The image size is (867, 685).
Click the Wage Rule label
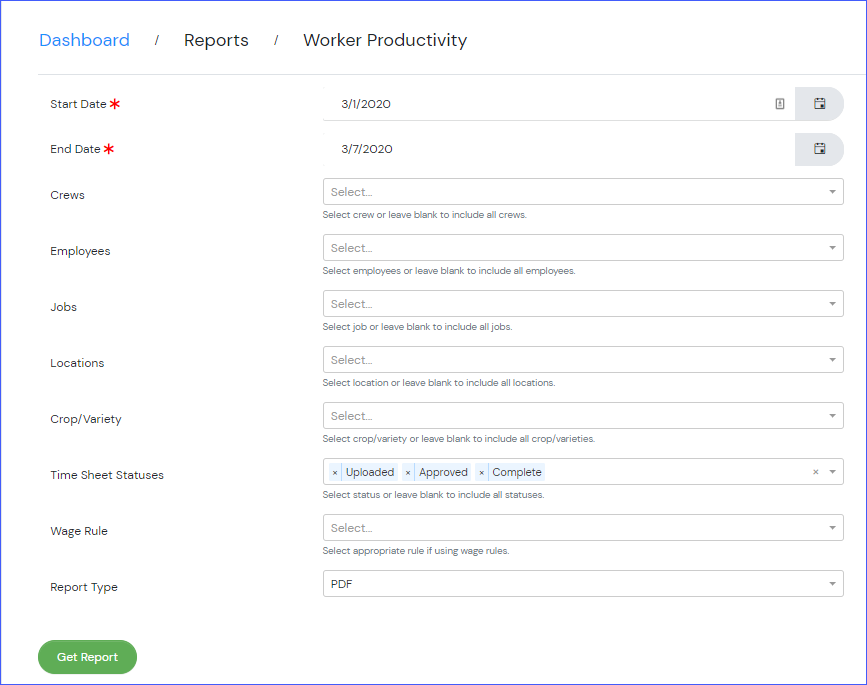coord(79,531)
